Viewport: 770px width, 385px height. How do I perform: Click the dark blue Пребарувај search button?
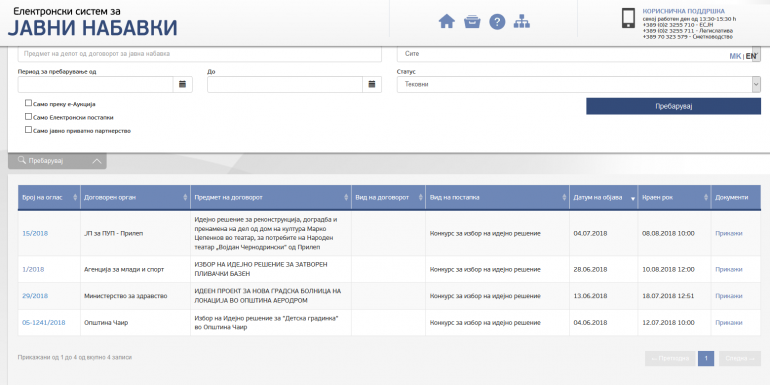click(x=673, y=106)
